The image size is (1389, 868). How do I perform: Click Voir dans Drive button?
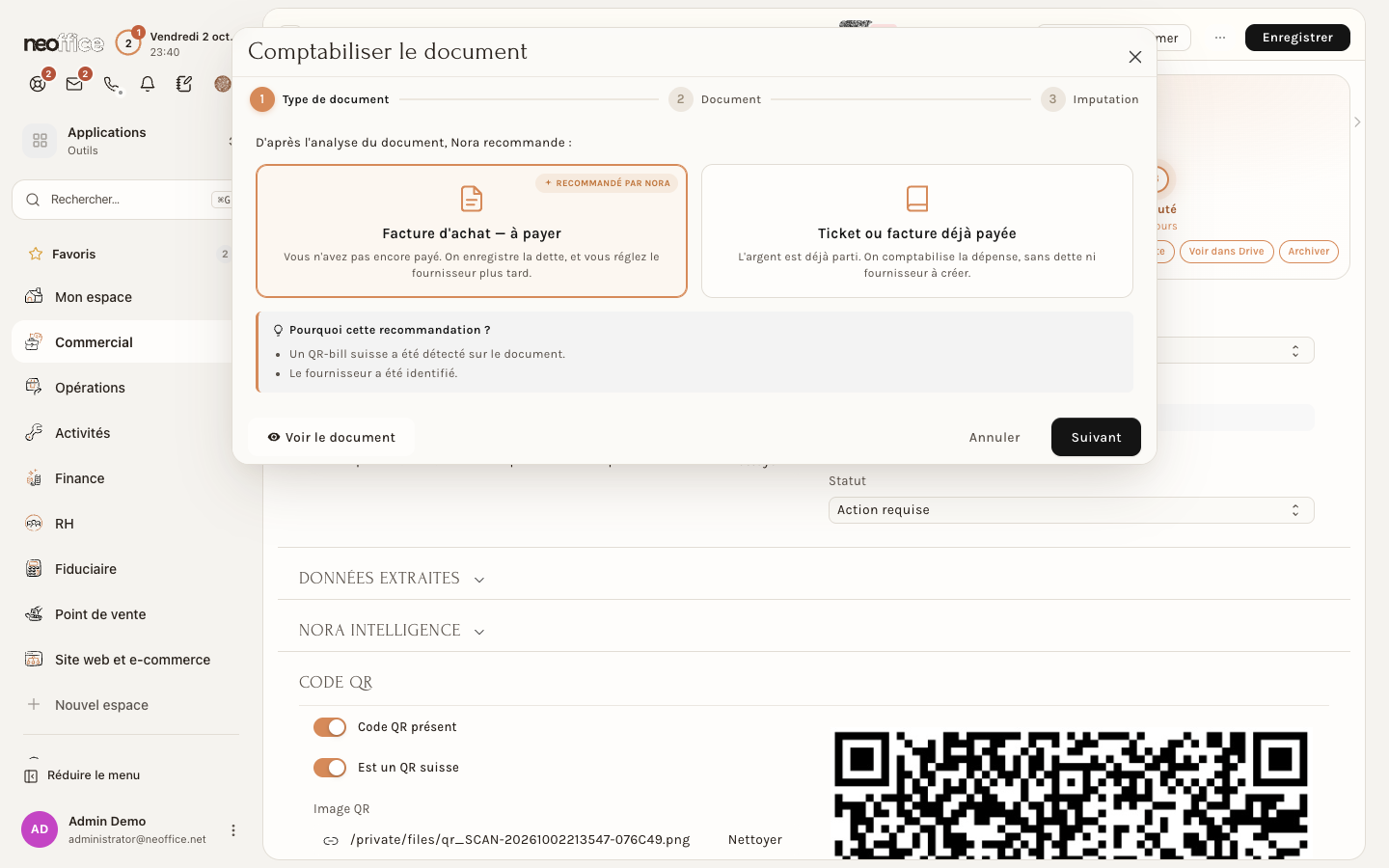(x=1226, y=252)
